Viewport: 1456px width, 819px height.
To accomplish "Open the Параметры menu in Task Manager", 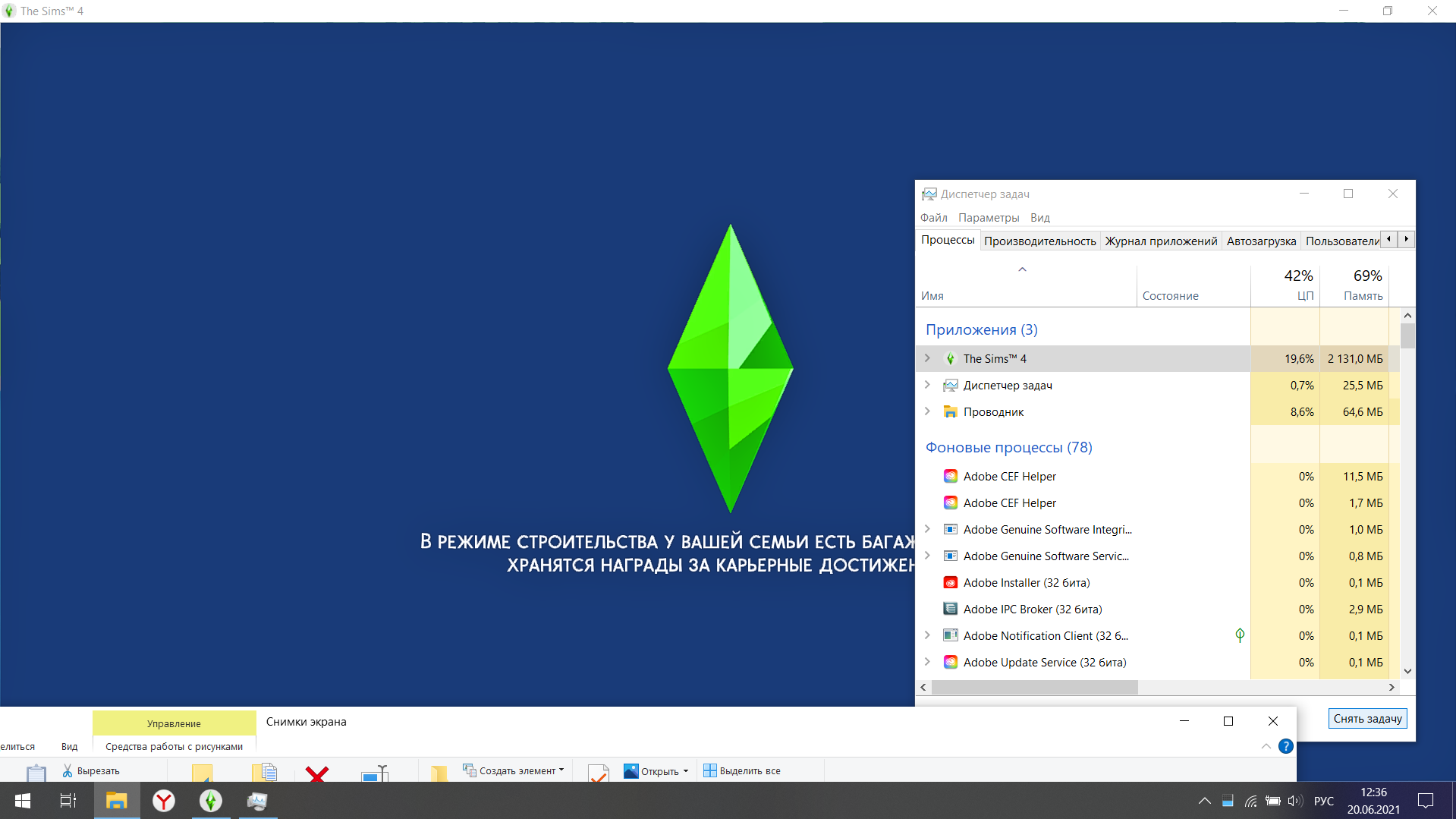I will point(989,218).
